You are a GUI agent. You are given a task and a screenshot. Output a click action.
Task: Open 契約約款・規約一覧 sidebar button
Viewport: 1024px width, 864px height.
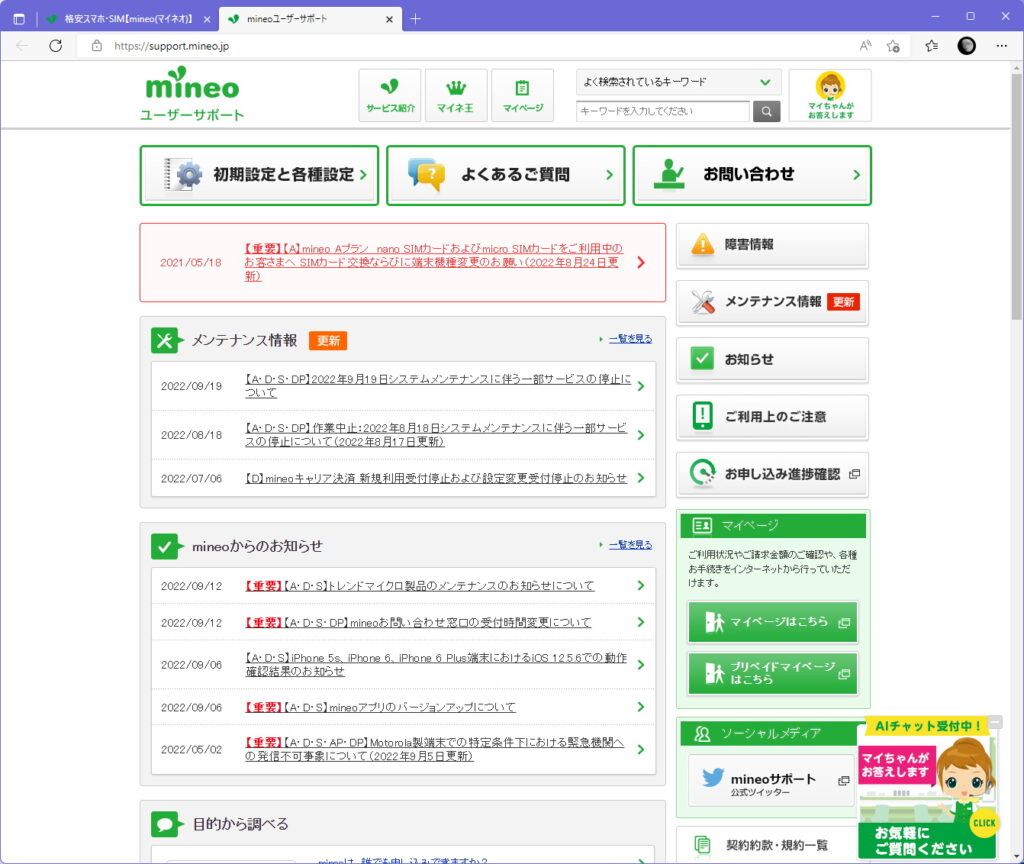767,845
